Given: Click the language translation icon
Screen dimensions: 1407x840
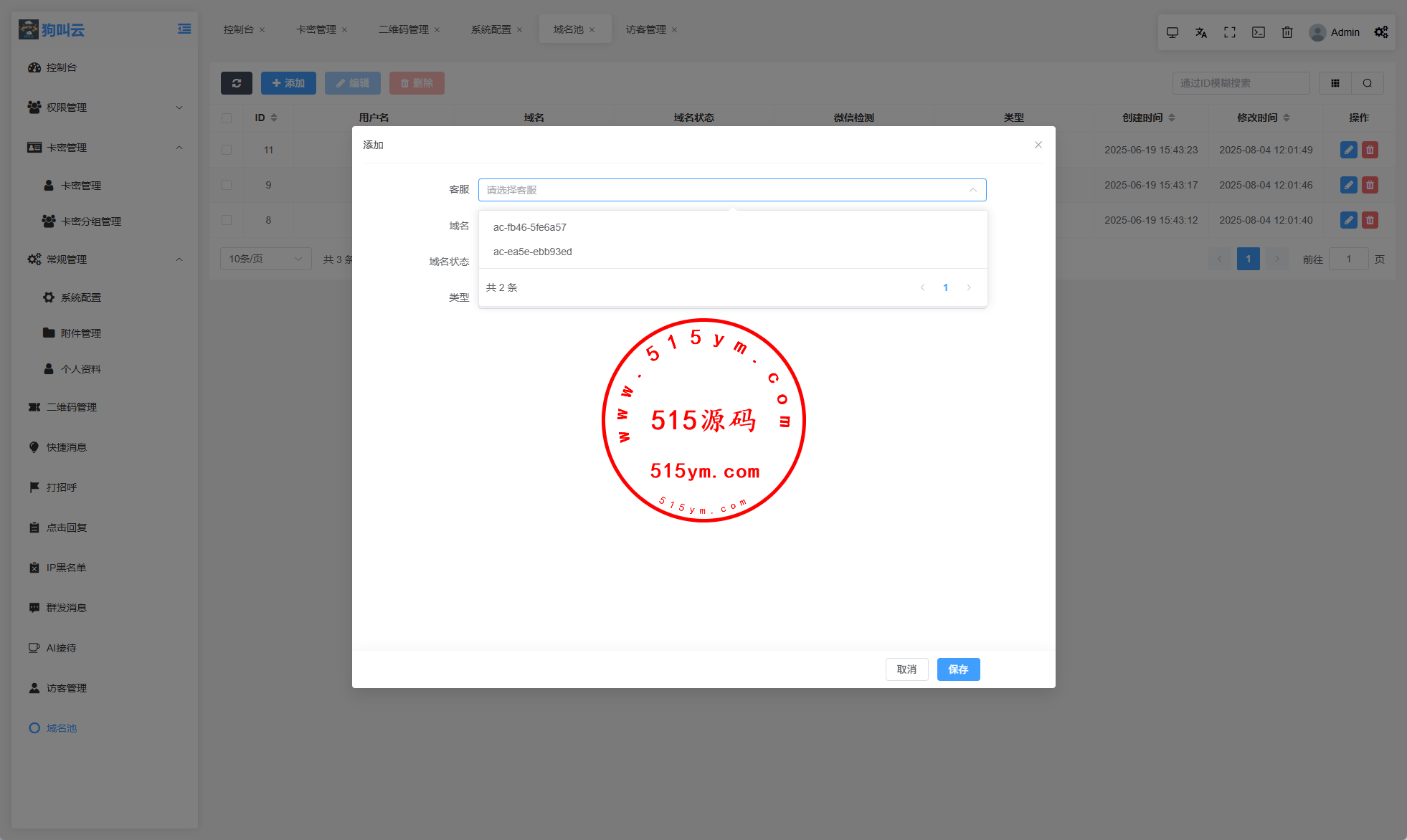Looking at the screenshot, I should coord(1201,32).
